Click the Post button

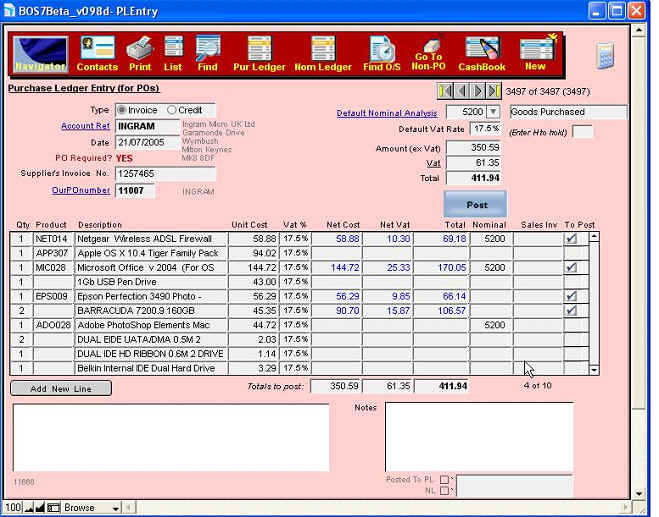pos(475,205)
